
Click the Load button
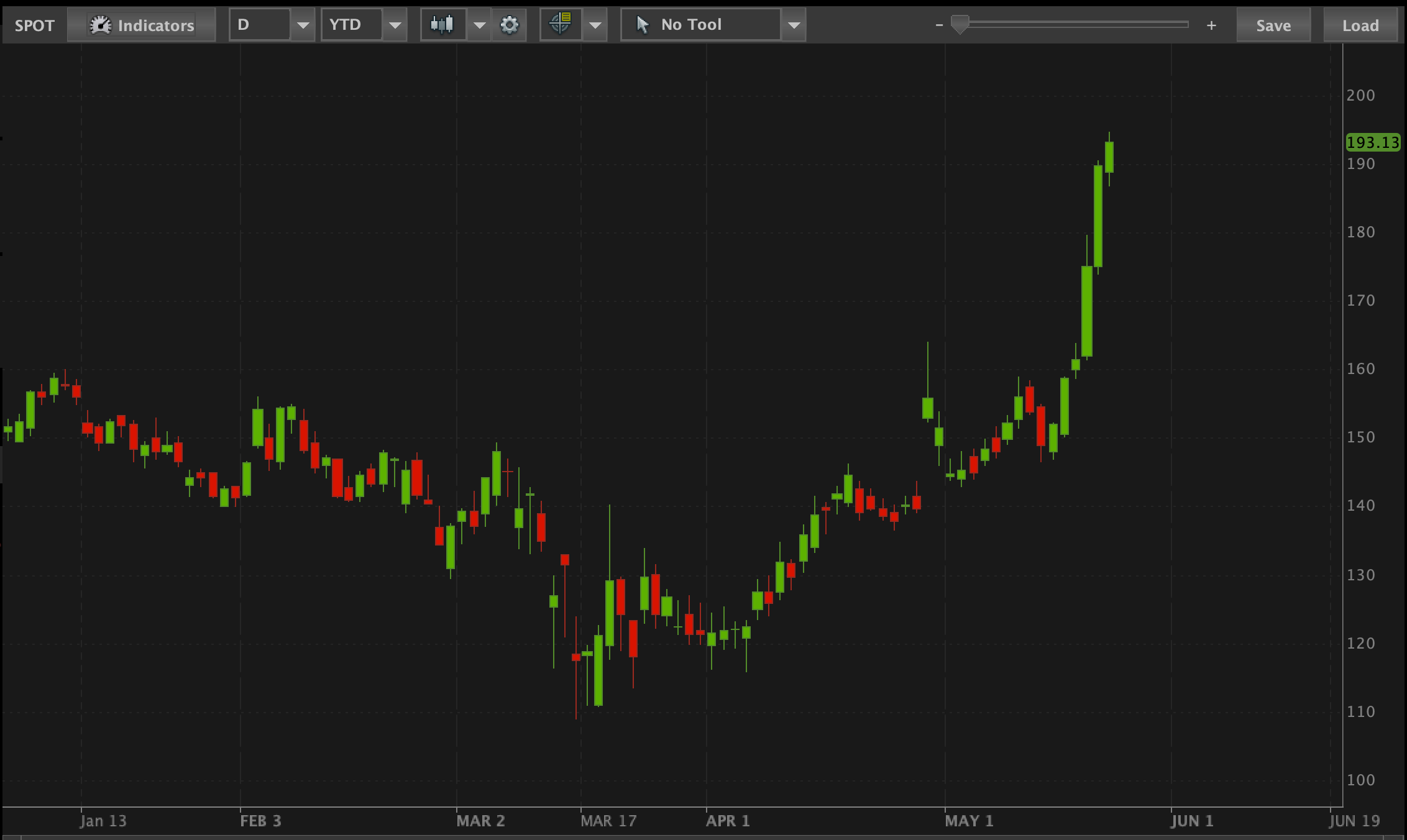[x=1360, y=25]
